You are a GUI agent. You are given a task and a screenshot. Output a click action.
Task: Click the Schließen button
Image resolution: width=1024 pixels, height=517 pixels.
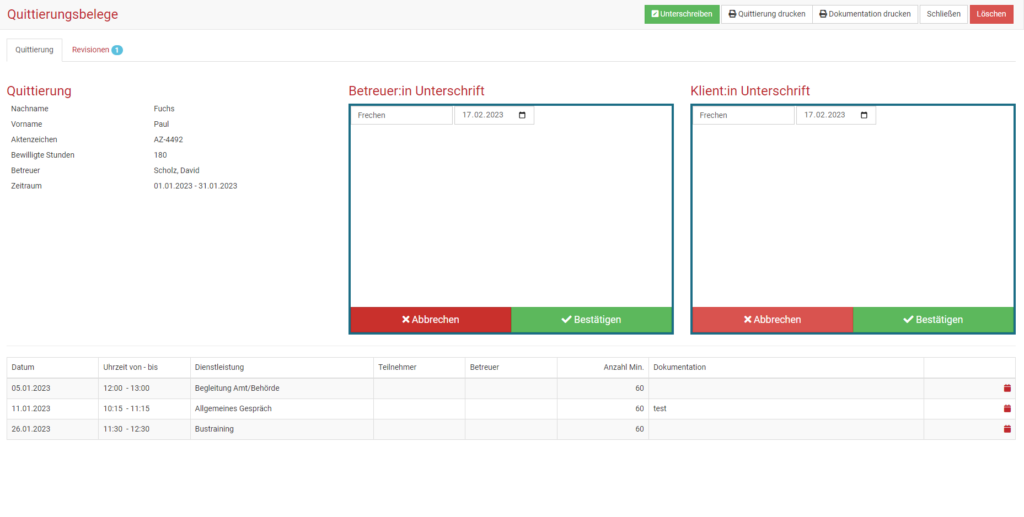tap(943, 14)
